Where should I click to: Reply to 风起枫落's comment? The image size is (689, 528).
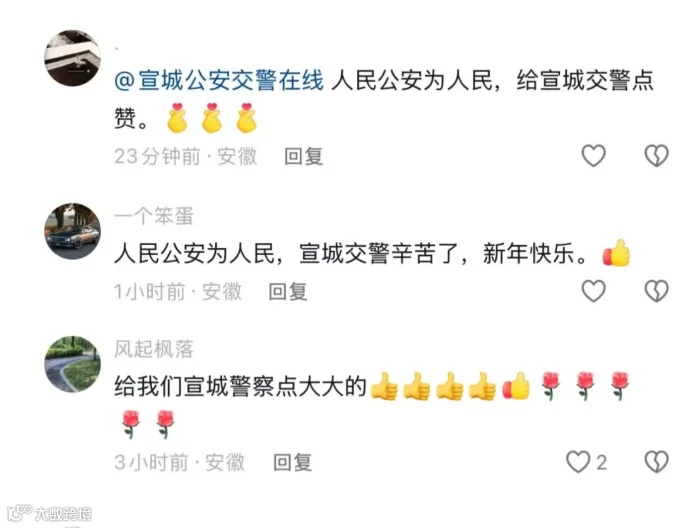pos(293,463)
